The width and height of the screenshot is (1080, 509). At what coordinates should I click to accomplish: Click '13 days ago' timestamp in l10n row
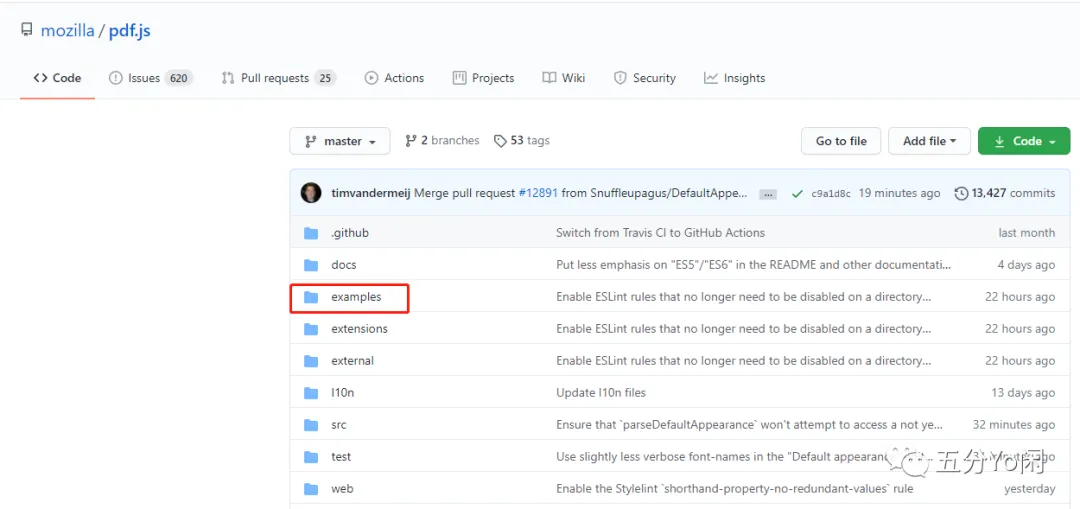(1023, 393)
